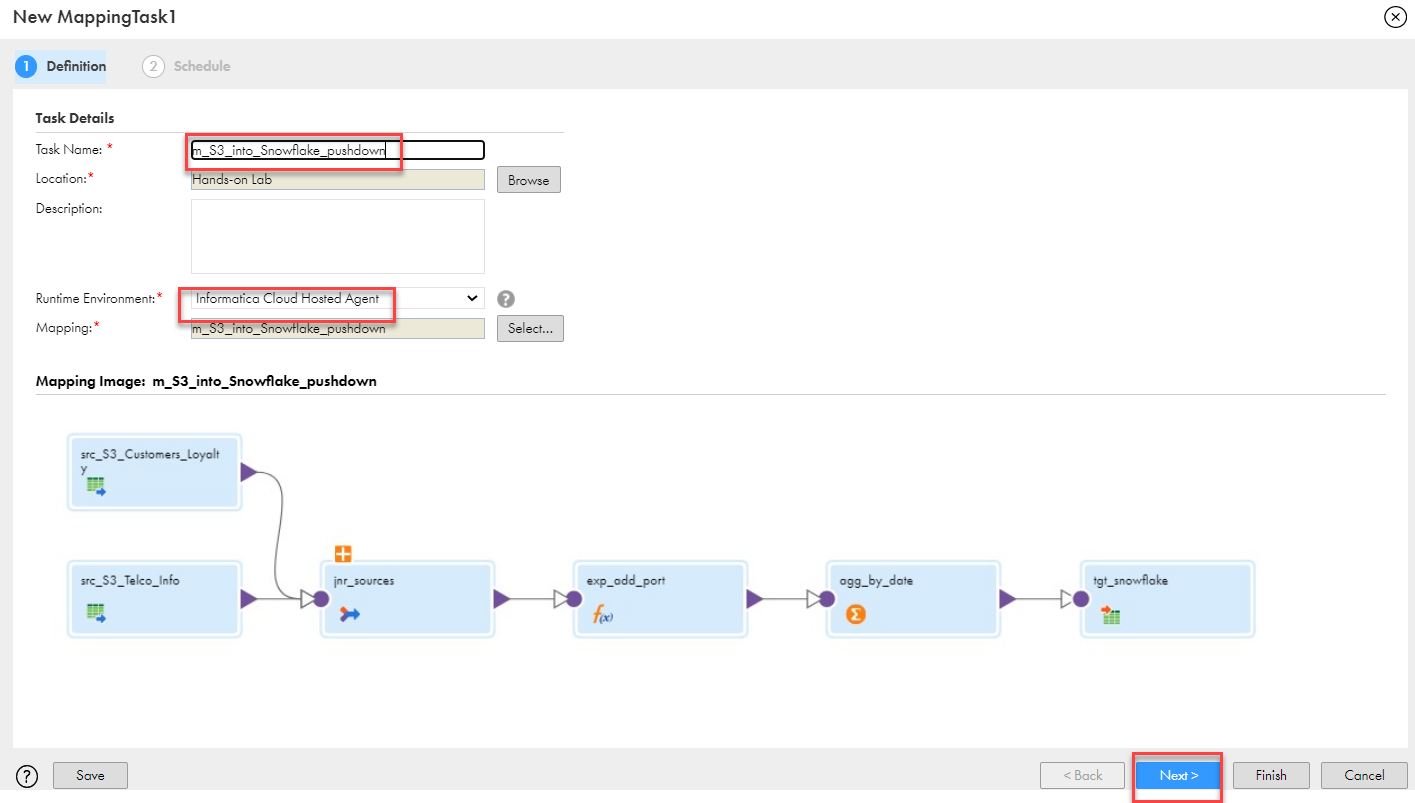Save the mapping task
This screenshot has width=1415, height=803.
click(x=90, y=775)
